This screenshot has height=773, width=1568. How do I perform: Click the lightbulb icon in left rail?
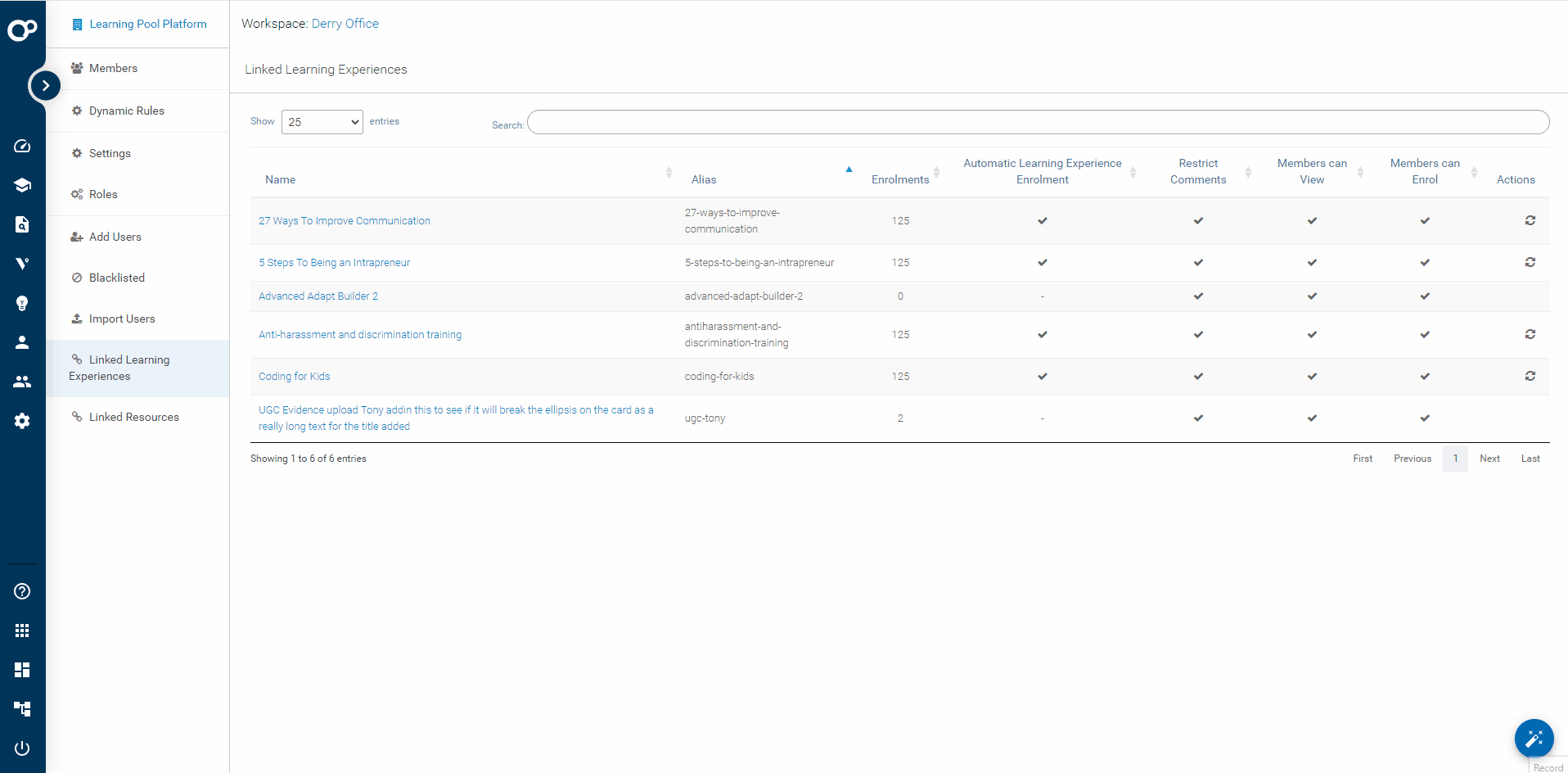(22, 303)
